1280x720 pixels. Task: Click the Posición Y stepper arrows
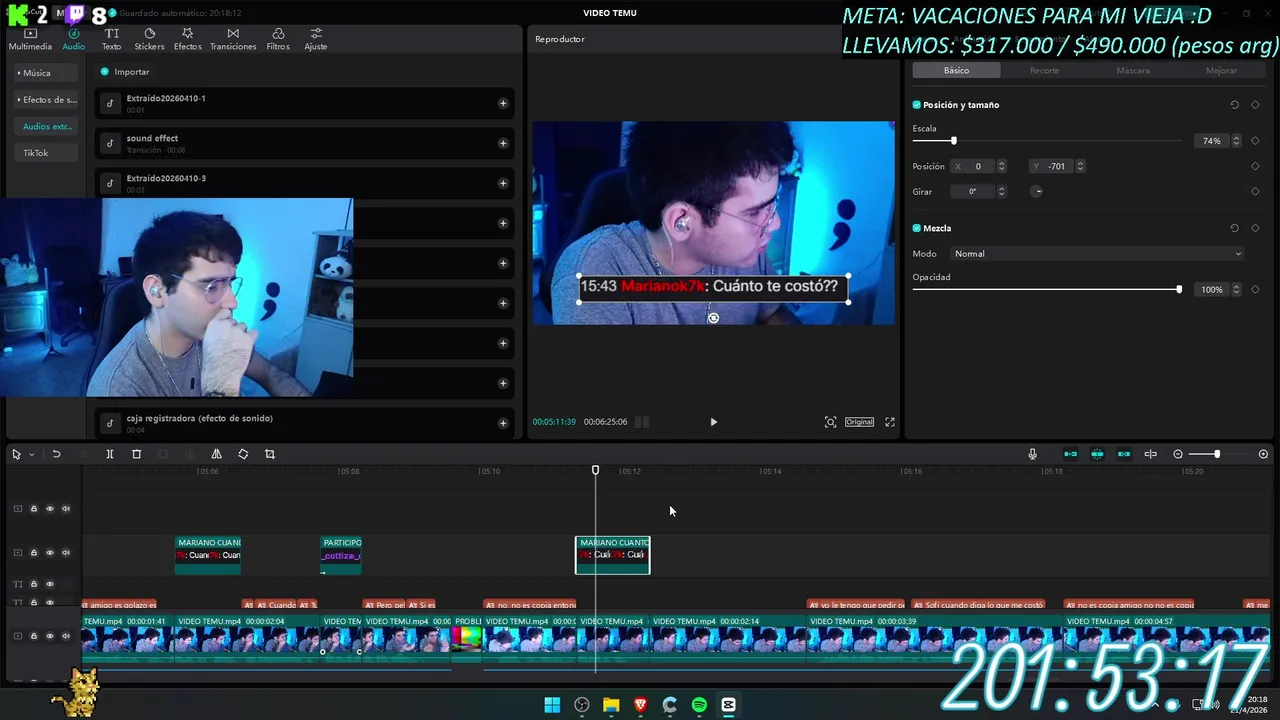point(1080,166)
